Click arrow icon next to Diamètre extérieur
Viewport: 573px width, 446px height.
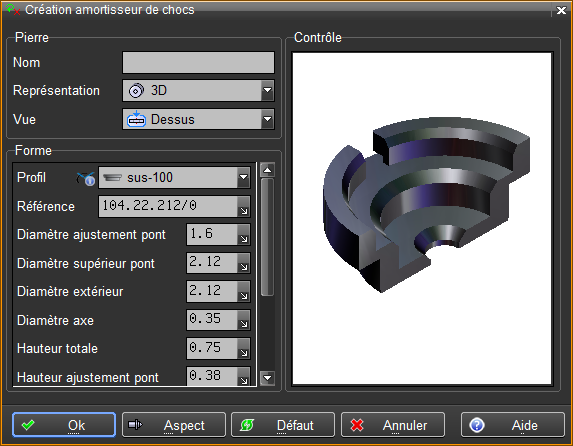pos(244,292)
